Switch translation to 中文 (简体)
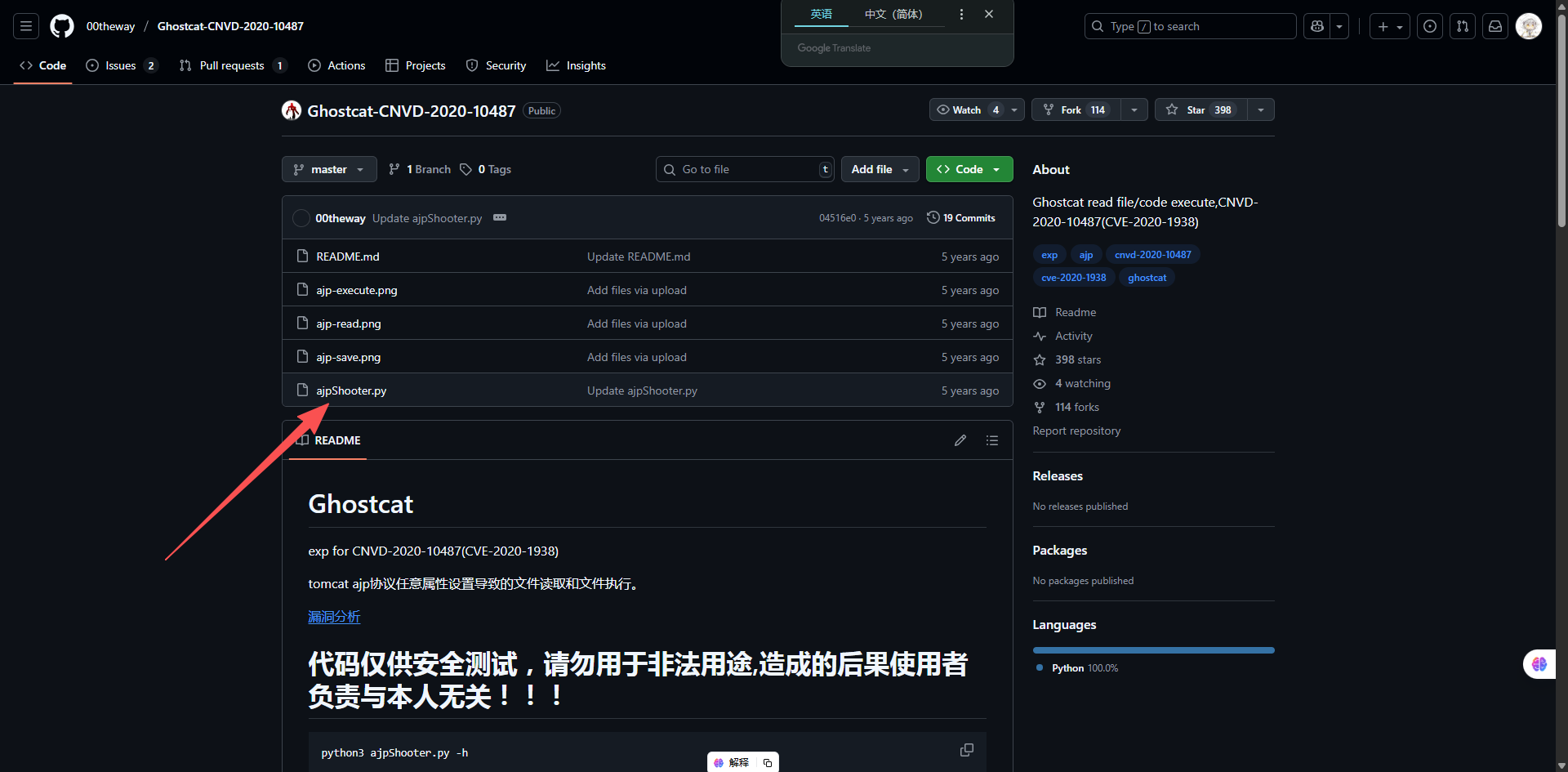The width and height of the screenshot is (1568, 772). pos(893,14)
